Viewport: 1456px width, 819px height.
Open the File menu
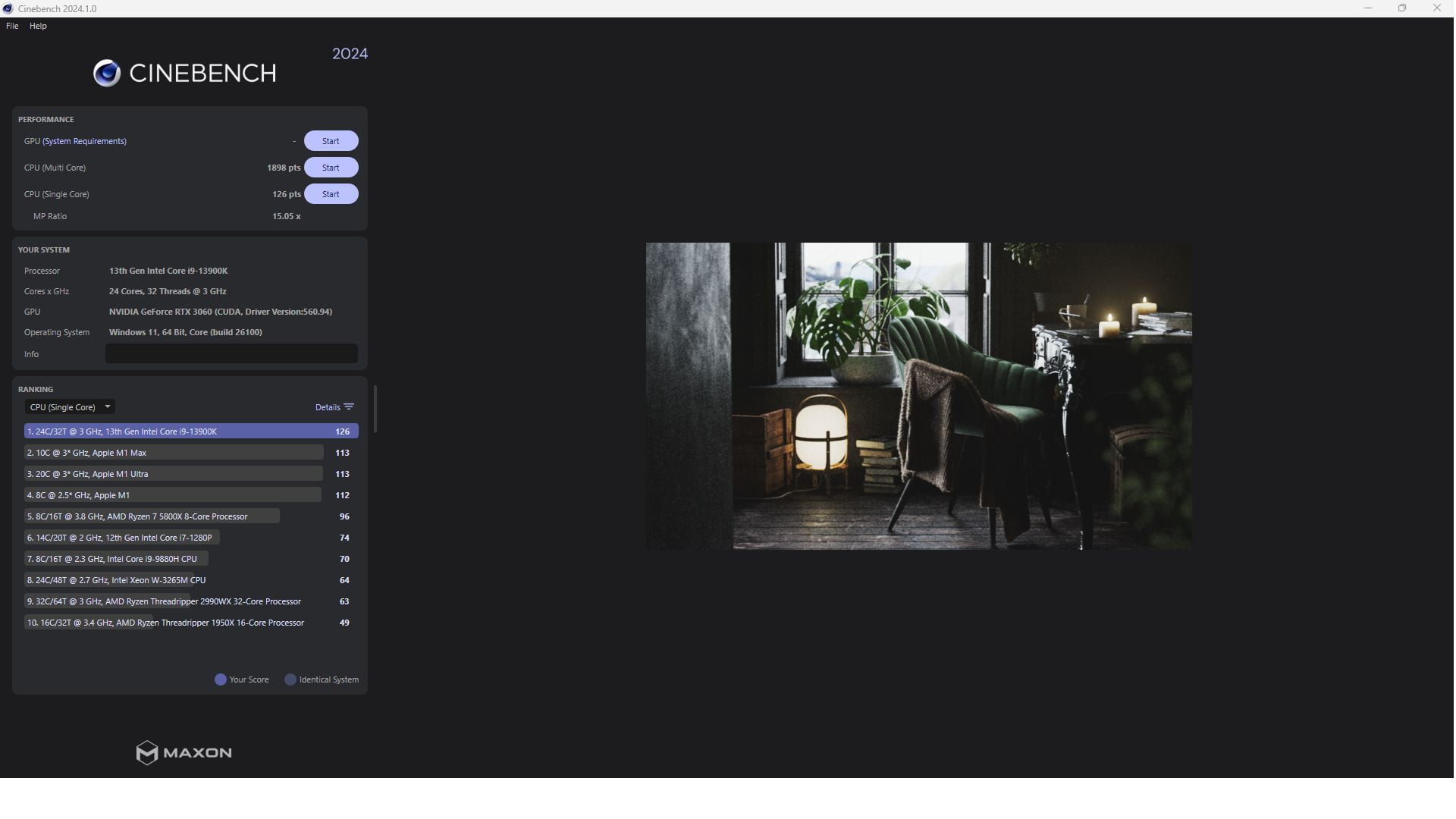(12, 26)
